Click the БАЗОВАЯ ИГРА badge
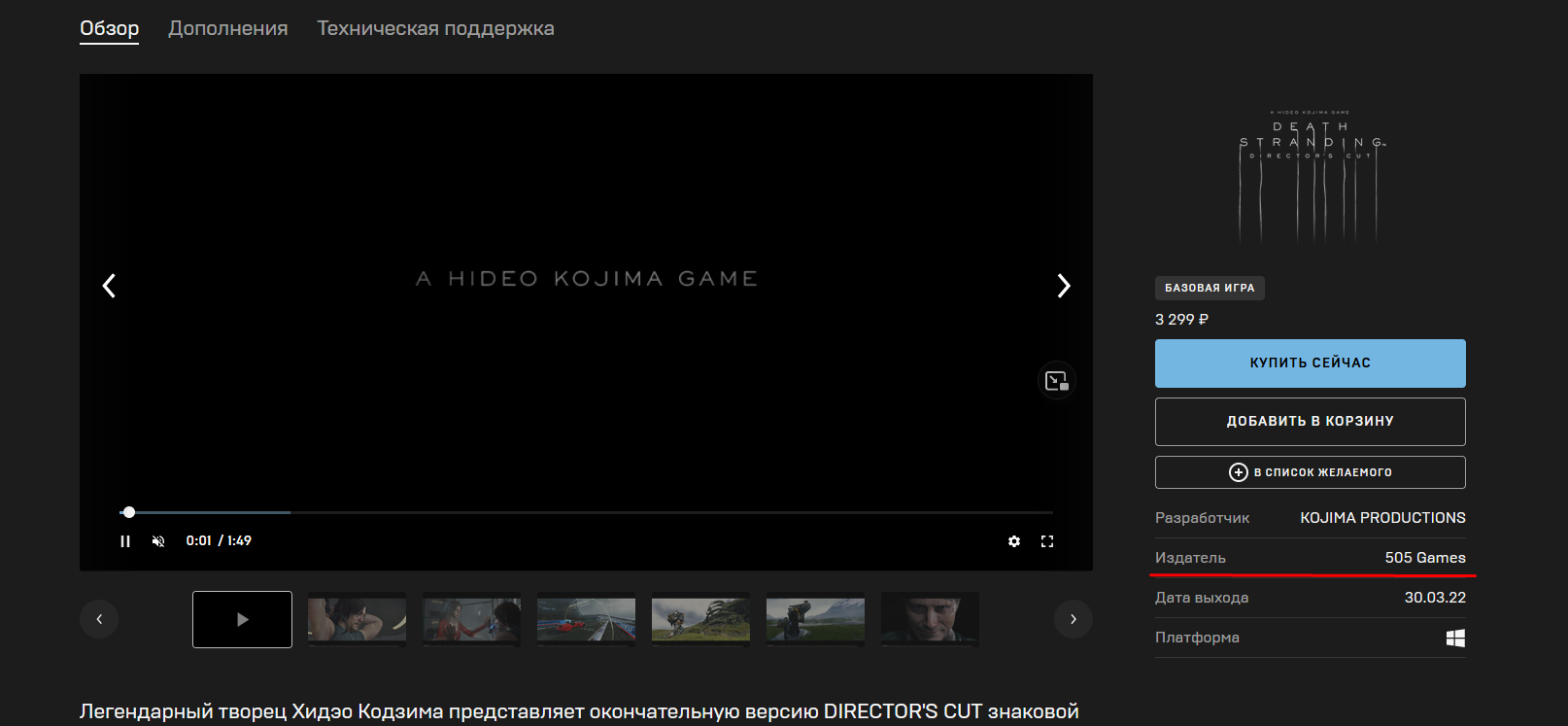 click(1210, 288)
